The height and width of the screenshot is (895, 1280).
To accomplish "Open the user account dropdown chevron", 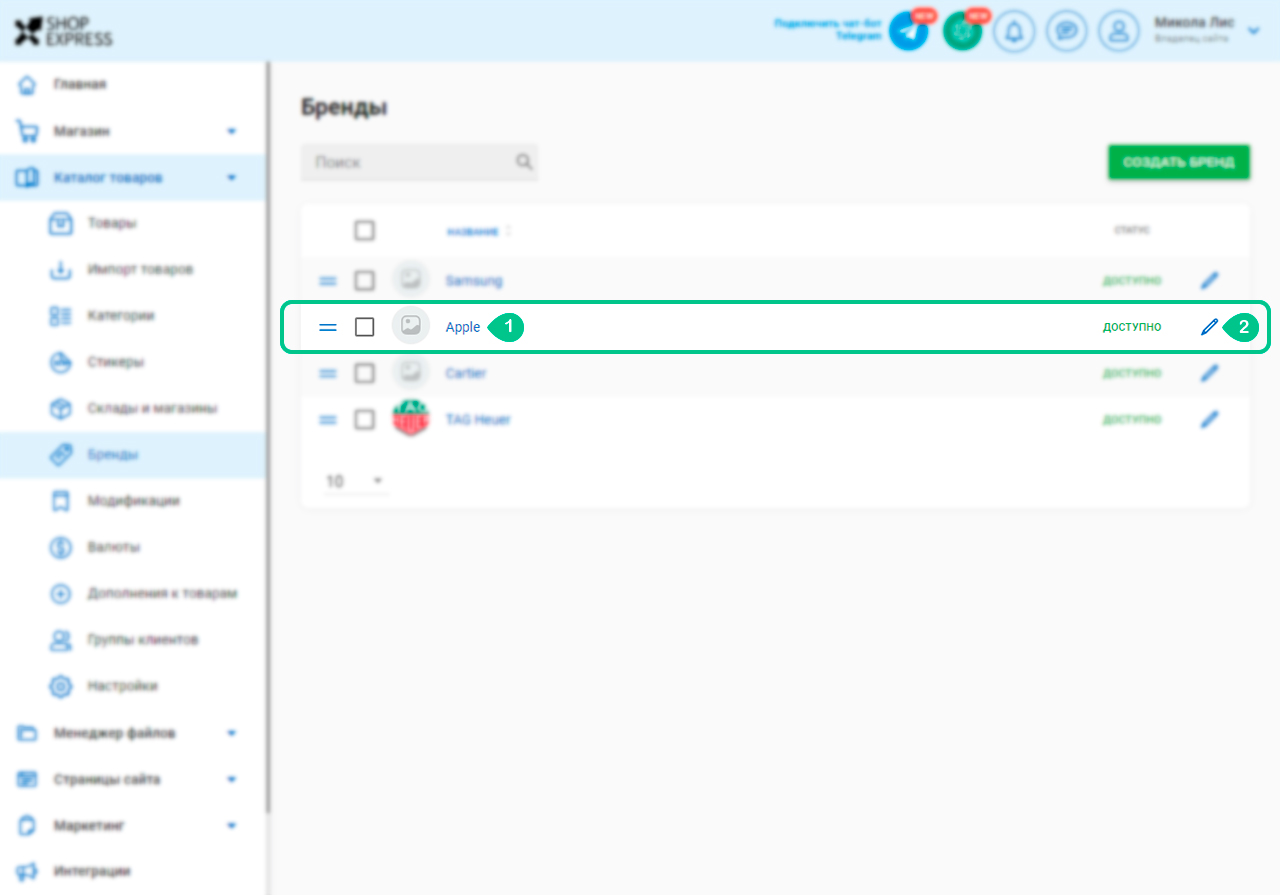I will tap(1254, 31).
